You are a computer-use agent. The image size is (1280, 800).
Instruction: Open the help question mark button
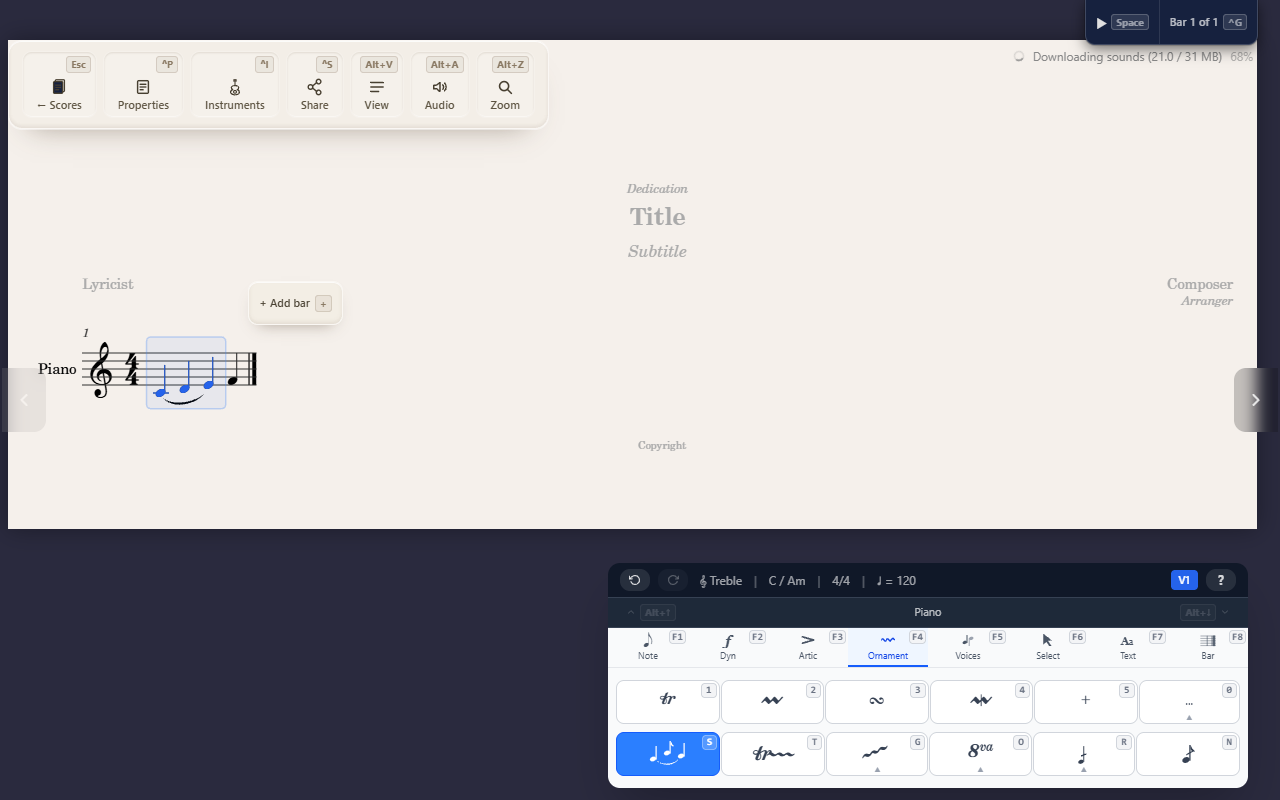(1221, 580)
